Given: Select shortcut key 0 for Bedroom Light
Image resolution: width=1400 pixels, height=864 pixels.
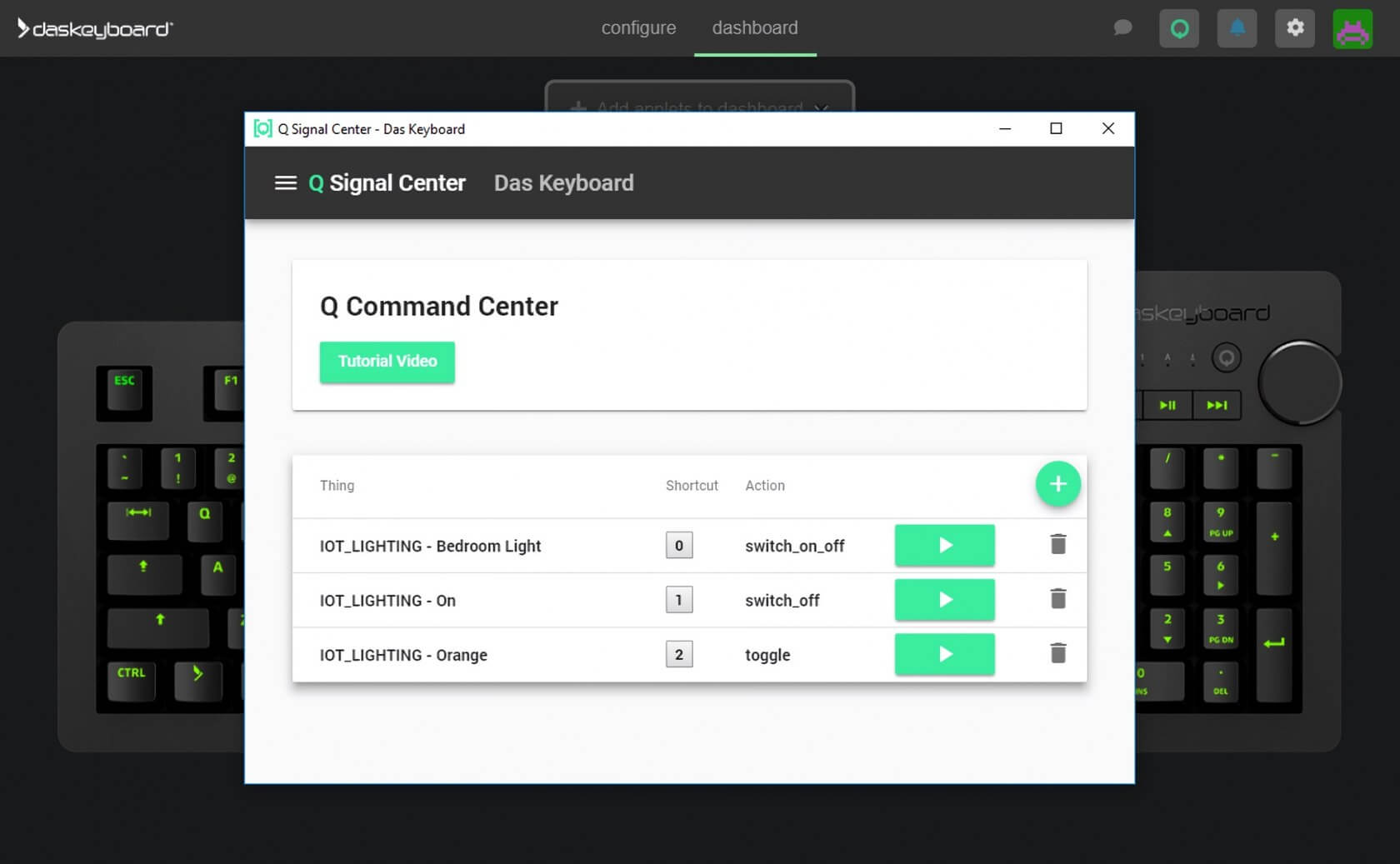Looking at the screenshot, I should coord(679,546).
